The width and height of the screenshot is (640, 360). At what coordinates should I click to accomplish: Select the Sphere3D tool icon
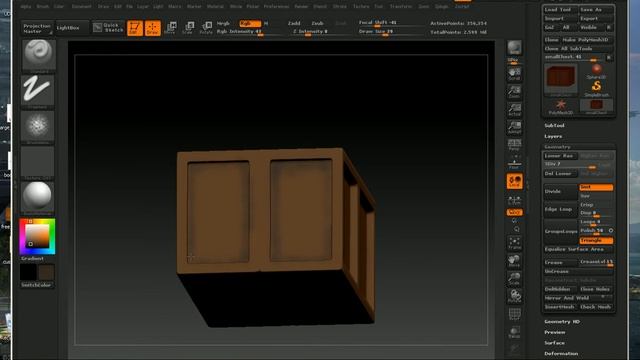tap(596, 71)
